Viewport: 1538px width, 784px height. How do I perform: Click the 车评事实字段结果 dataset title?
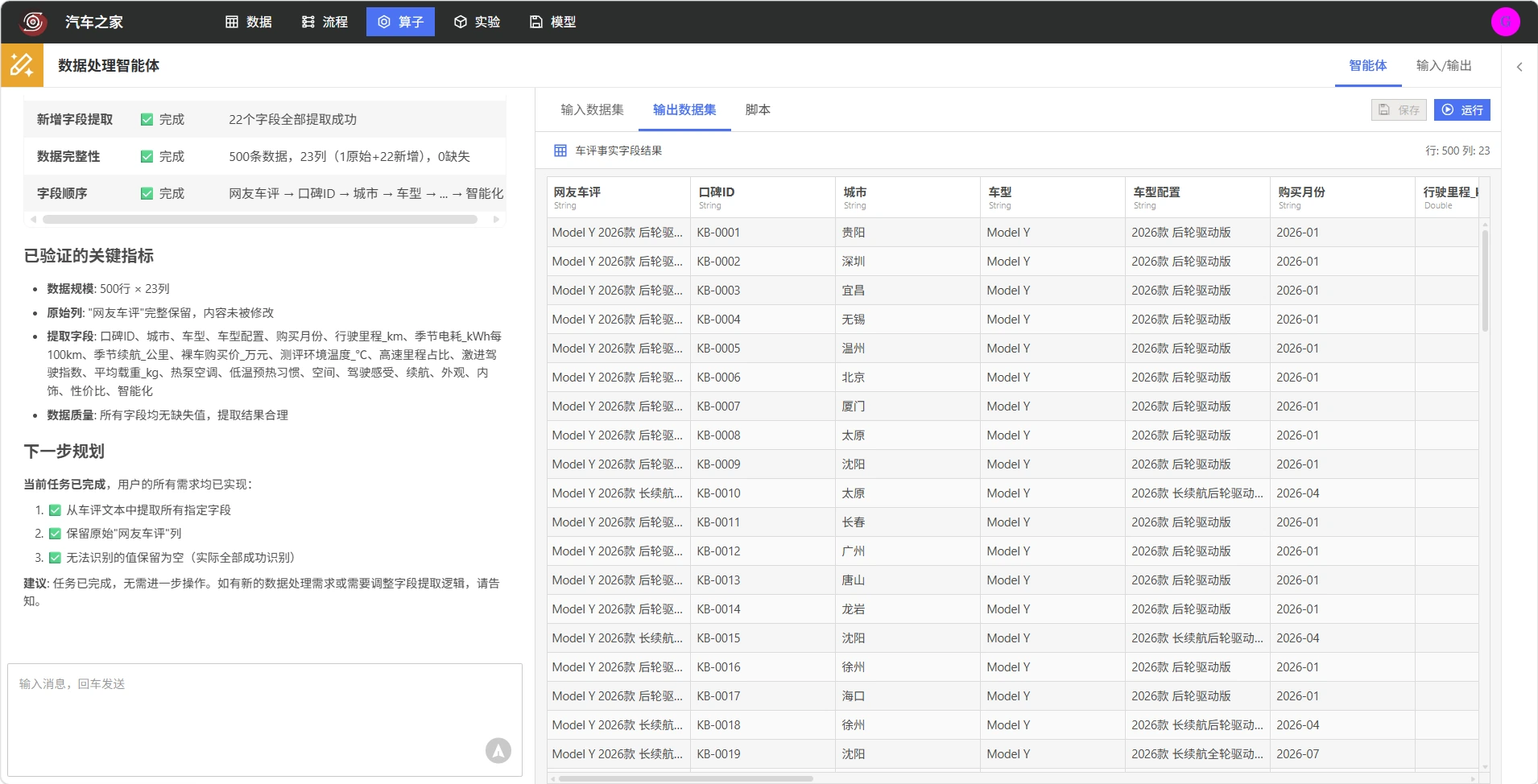click(618, 151)
